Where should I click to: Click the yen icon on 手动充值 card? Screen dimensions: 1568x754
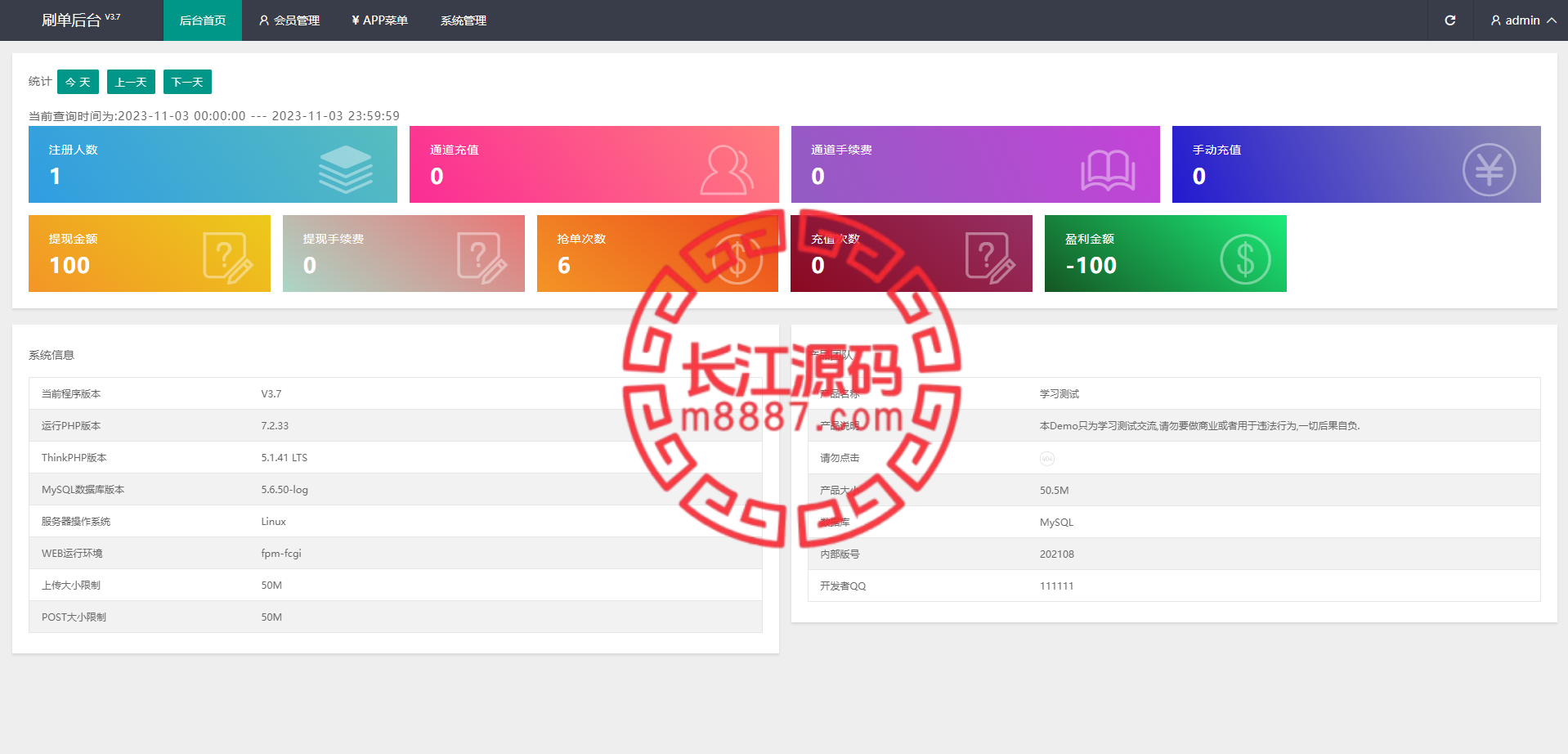coord(1489,170)
